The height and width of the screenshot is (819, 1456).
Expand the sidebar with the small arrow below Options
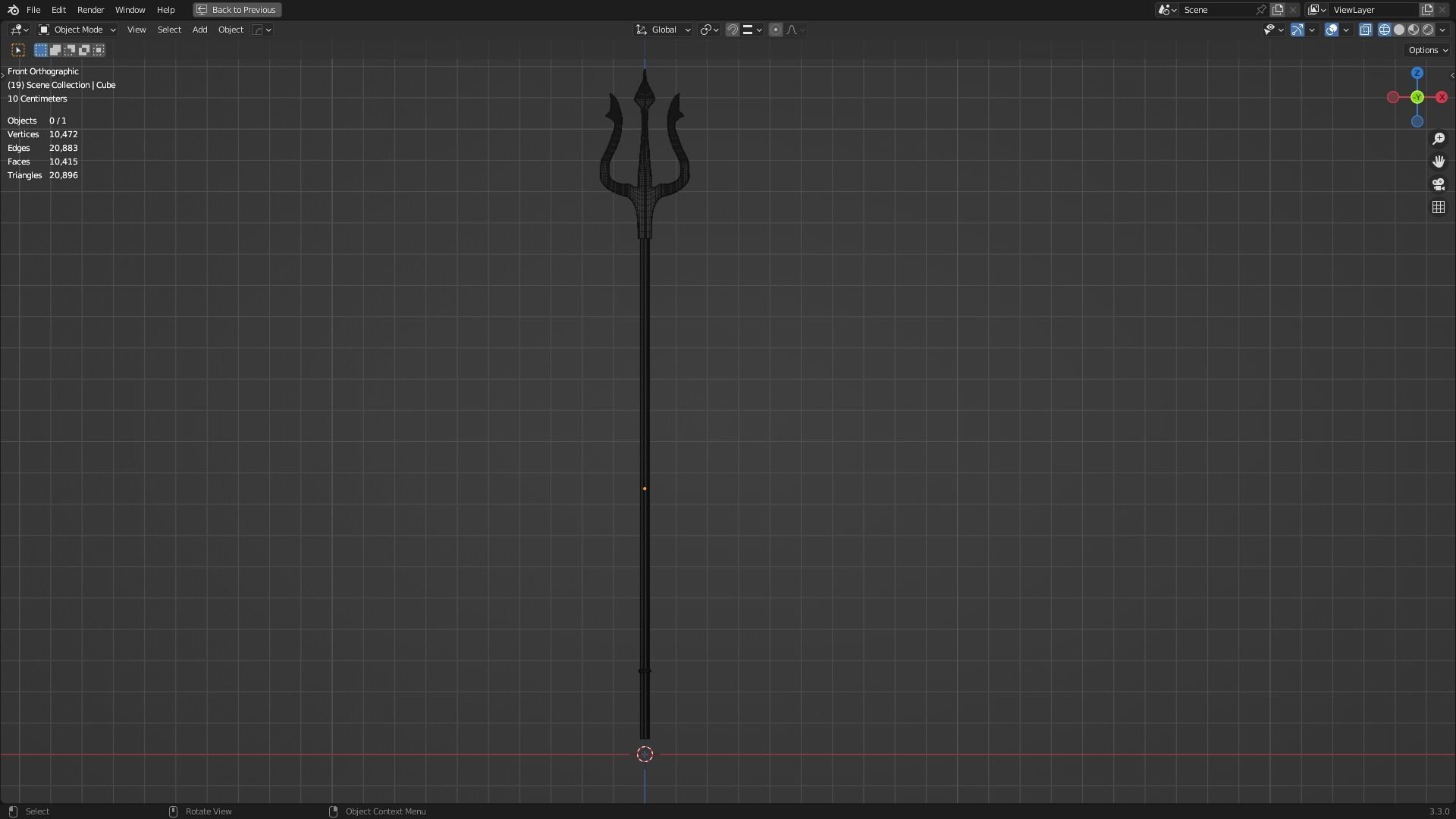click(x=1451, y=75)
